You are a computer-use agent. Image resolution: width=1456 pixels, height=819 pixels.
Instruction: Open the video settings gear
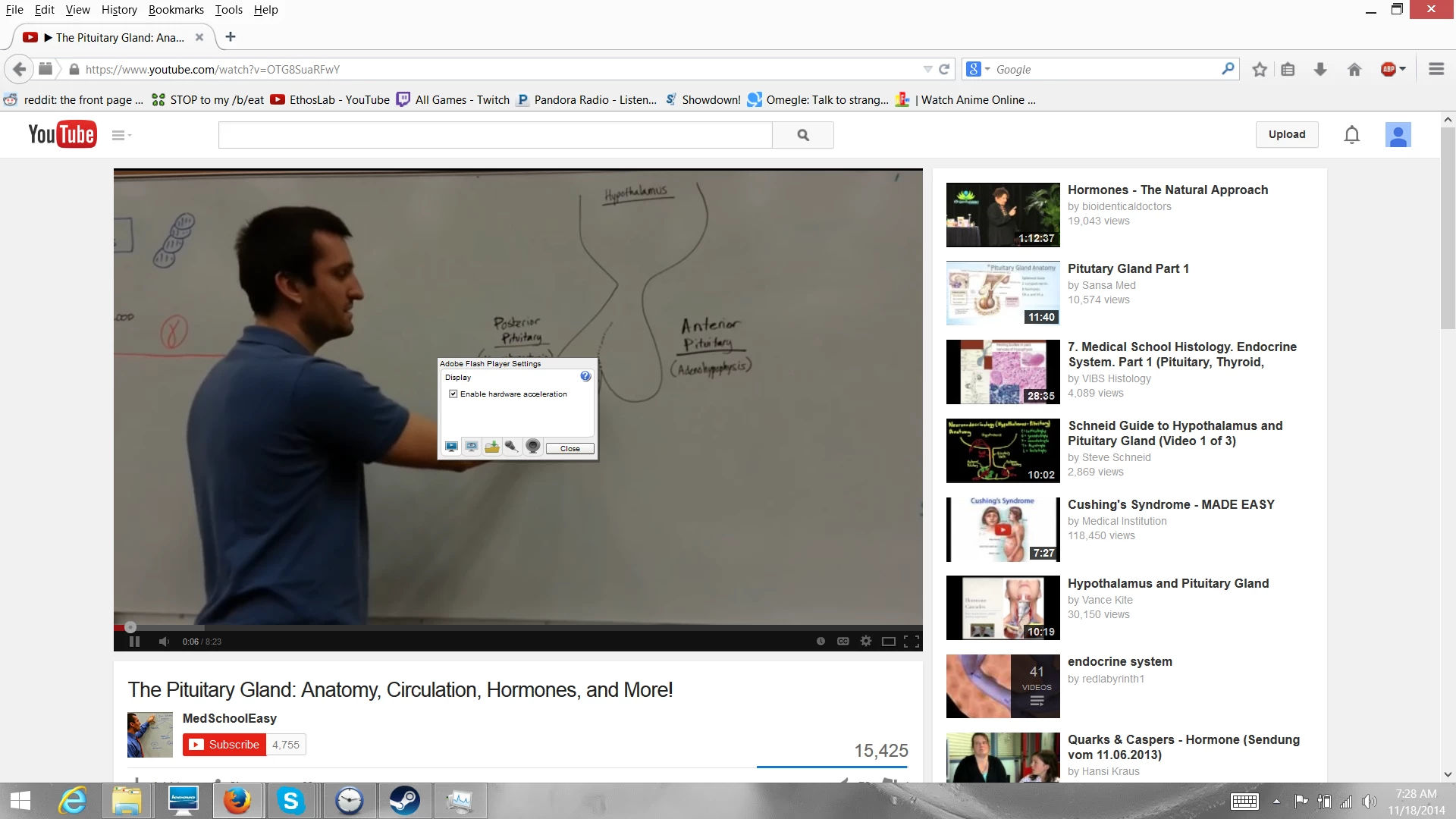[866, 642]
